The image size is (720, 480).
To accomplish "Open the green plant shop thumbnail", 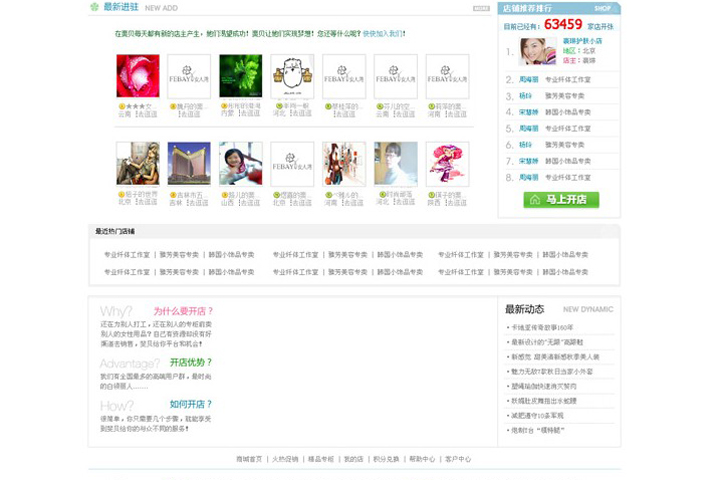I will 241,76.
